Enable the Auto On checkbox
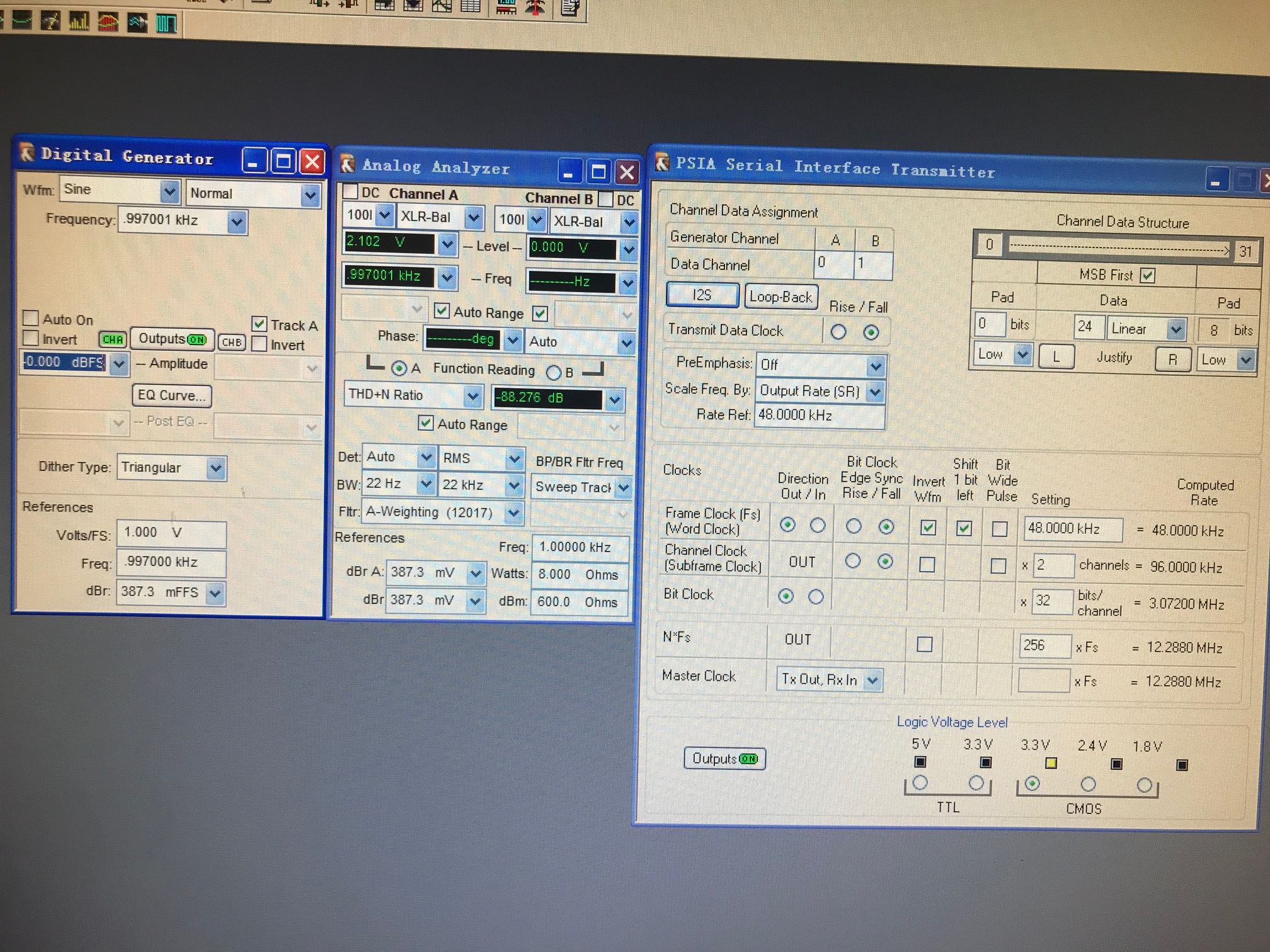The image size is (1270, 952). point(31,318)
